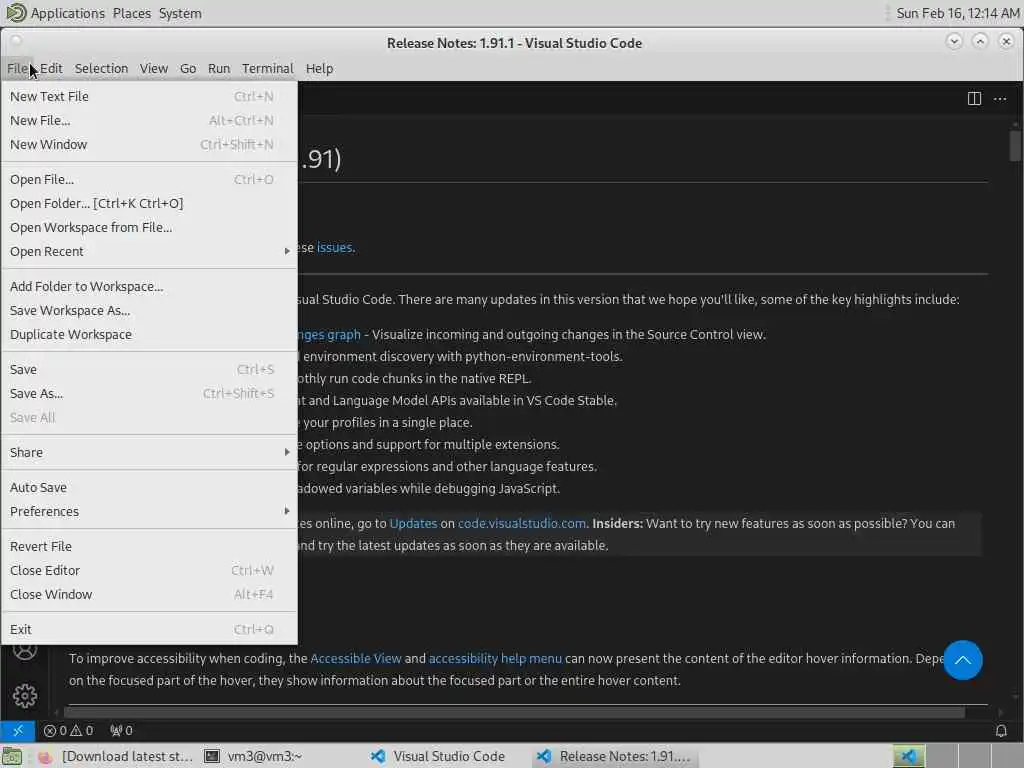Choose Close Editor
The image size is (1024, 768).
(150, 571)
